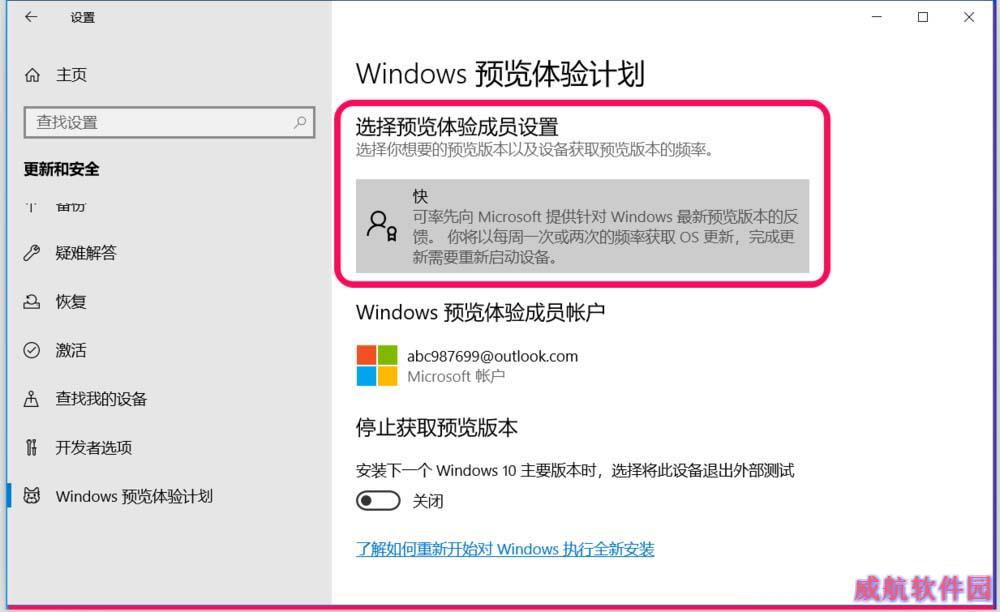The height and width of the screenshot is (612, 1000).
Task: Open the 了解如何重新开始对 Windows 执行全新安装 link
Action: point(505,549)
